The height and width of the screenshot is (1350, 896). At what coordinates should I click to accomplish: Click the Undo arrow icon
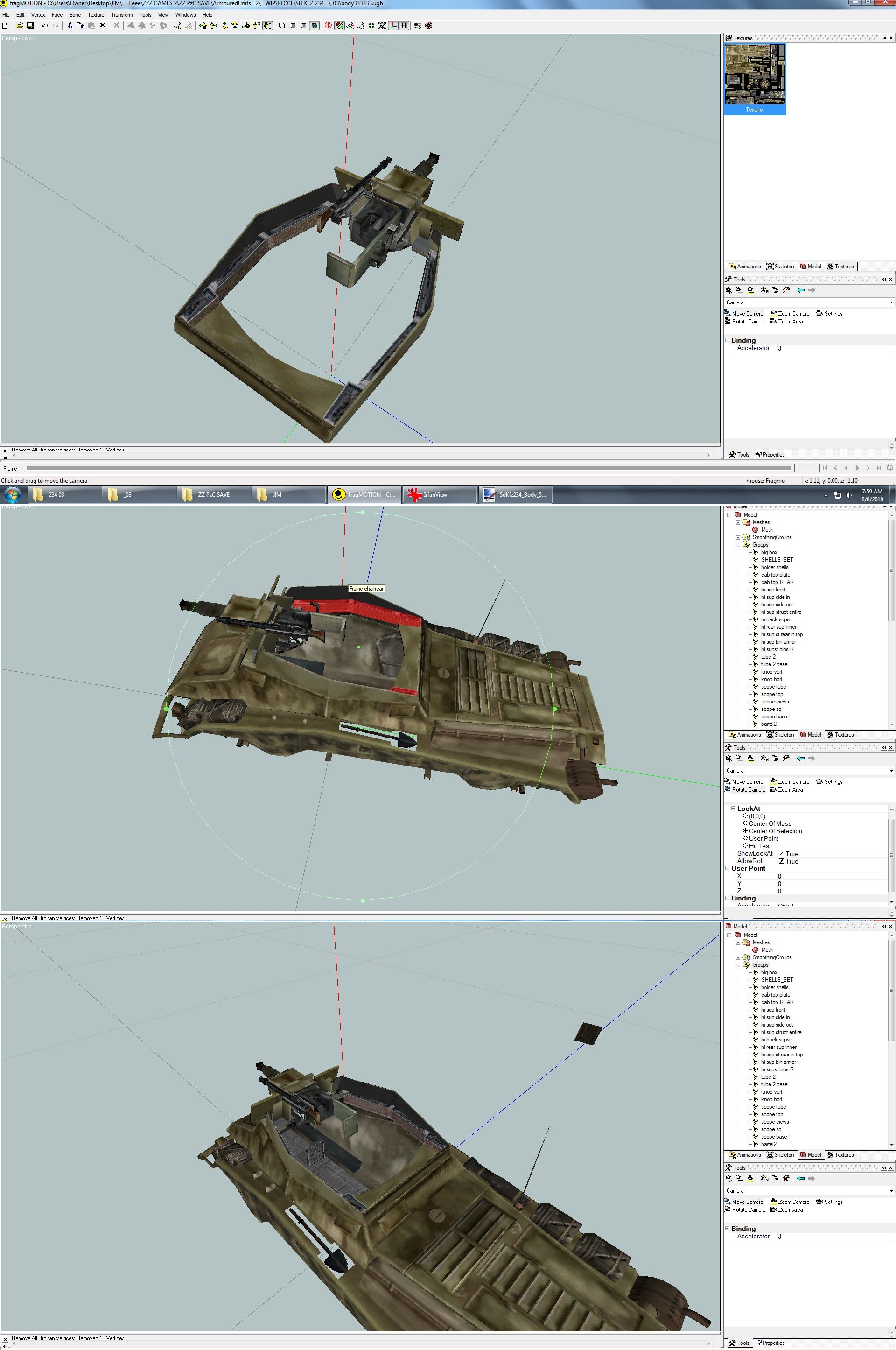45,26
